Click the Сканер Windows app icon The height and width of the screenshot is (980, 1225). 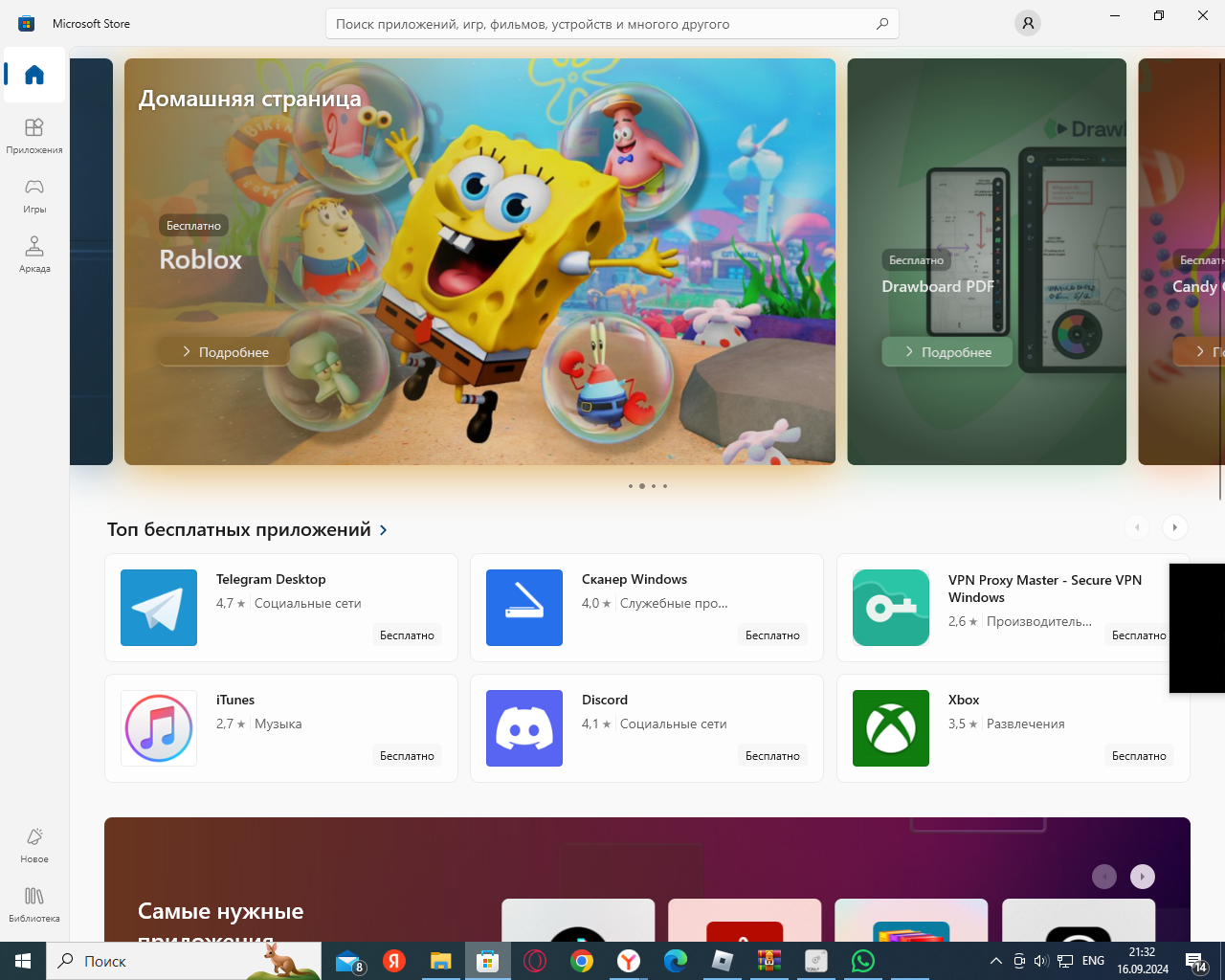[524, 608]
